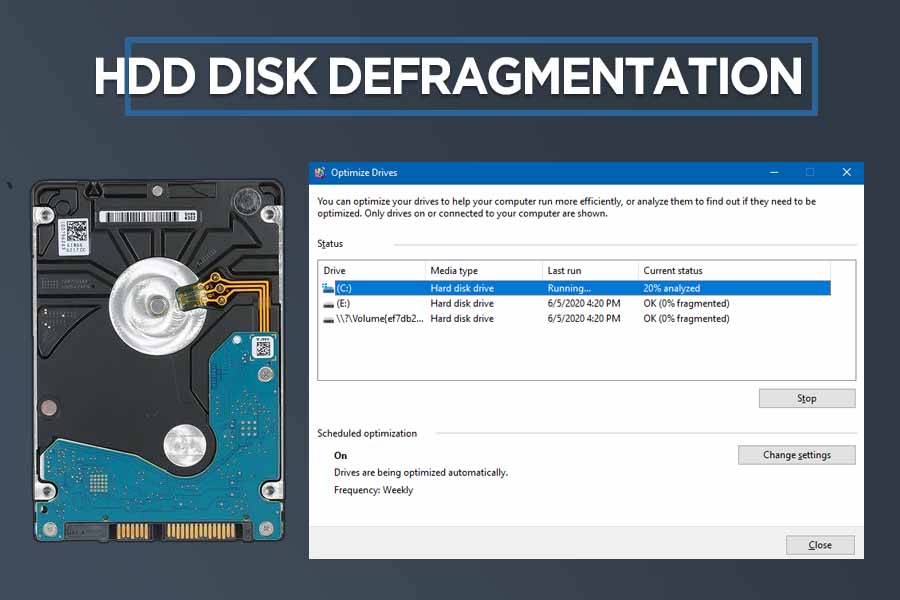Close the Optimize Drives dialog
This screenshot has height=600, width=900.
pos(820,544)
